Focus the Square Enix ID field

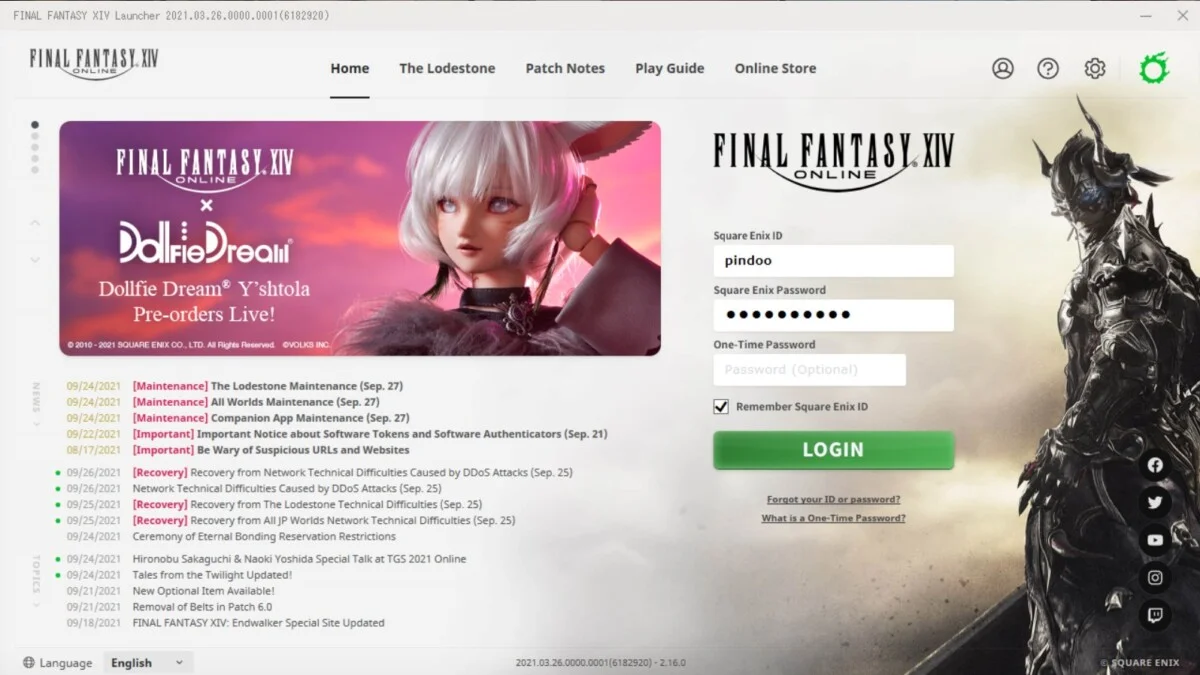[834, 261]
